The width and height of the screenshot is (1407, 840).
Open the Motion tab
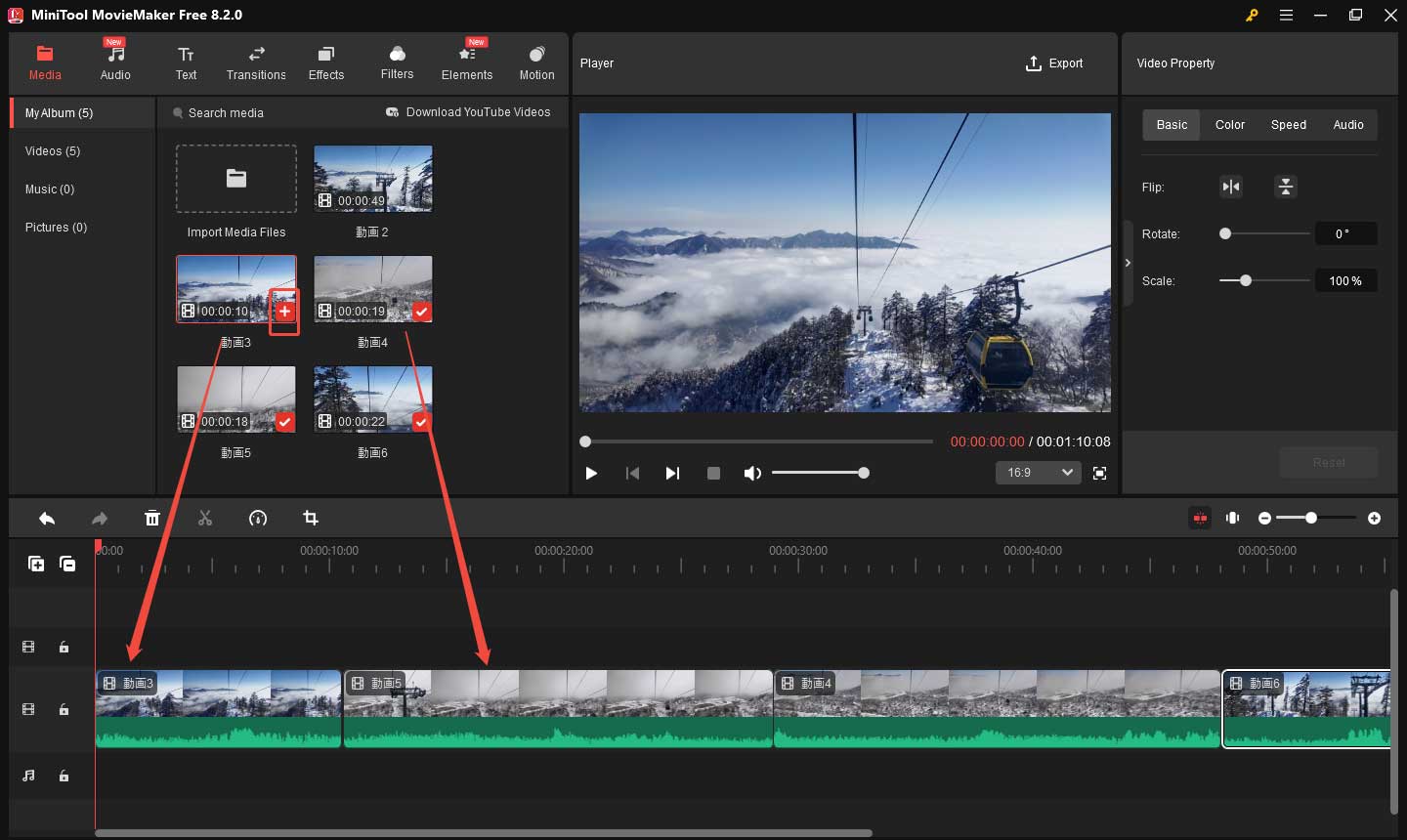[x=536, y=63]
